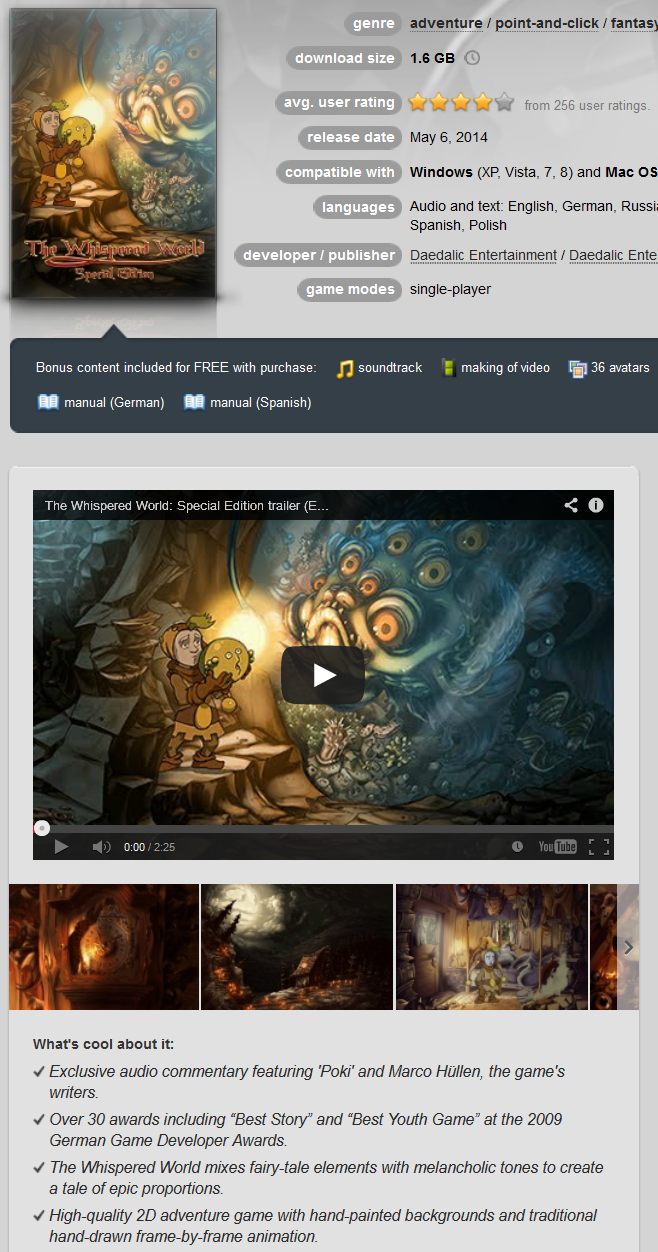
Task: Open the dark cottage screenshot thumbnail
Action: coord(297,947)
